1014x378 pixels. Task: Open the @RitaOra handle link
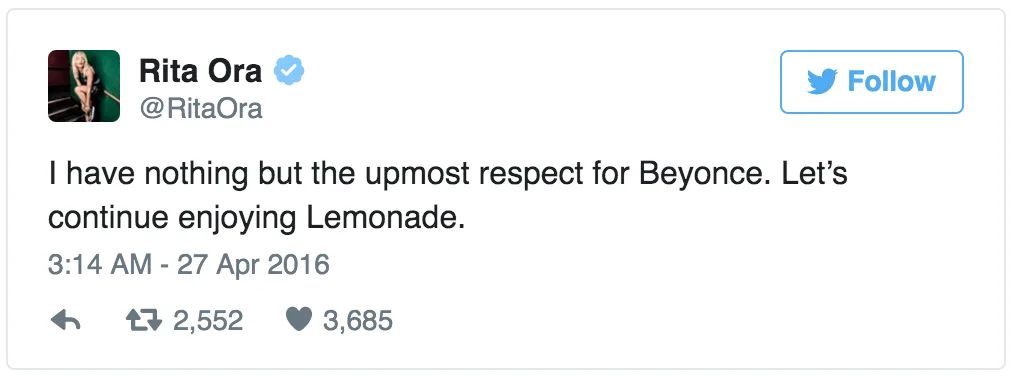point(200,109)
